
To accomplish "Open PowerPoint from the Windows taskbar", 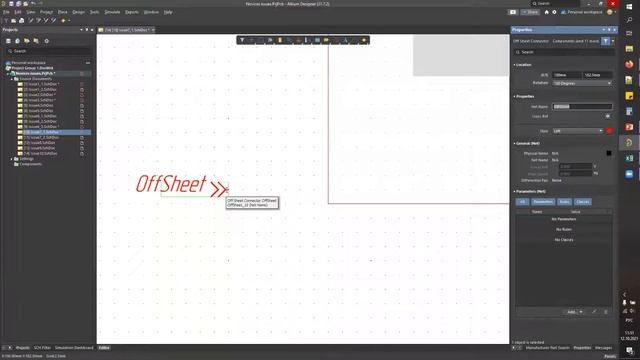I will tap(629, 127).
